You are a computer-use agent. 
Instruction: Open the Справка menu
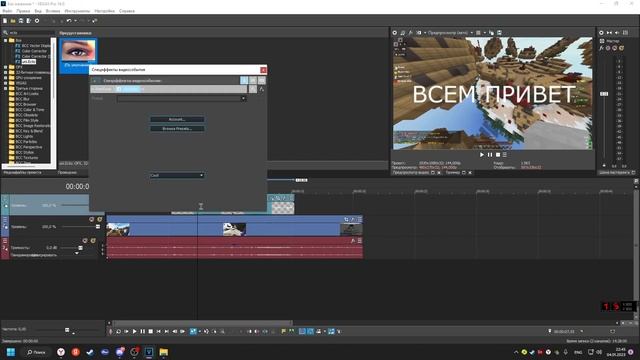point(127,11)
